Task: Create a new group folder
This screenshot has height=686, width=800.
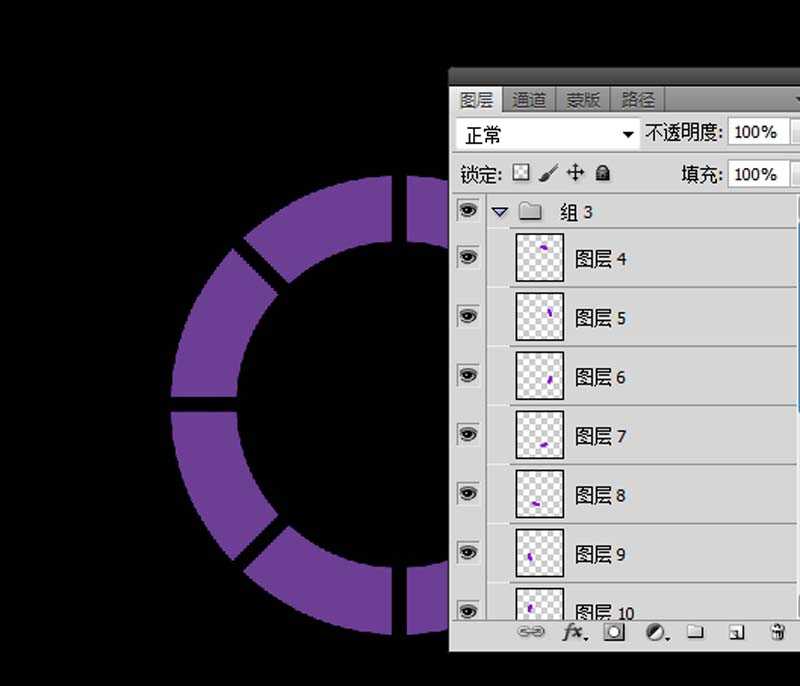Action: tap(696, 632)
